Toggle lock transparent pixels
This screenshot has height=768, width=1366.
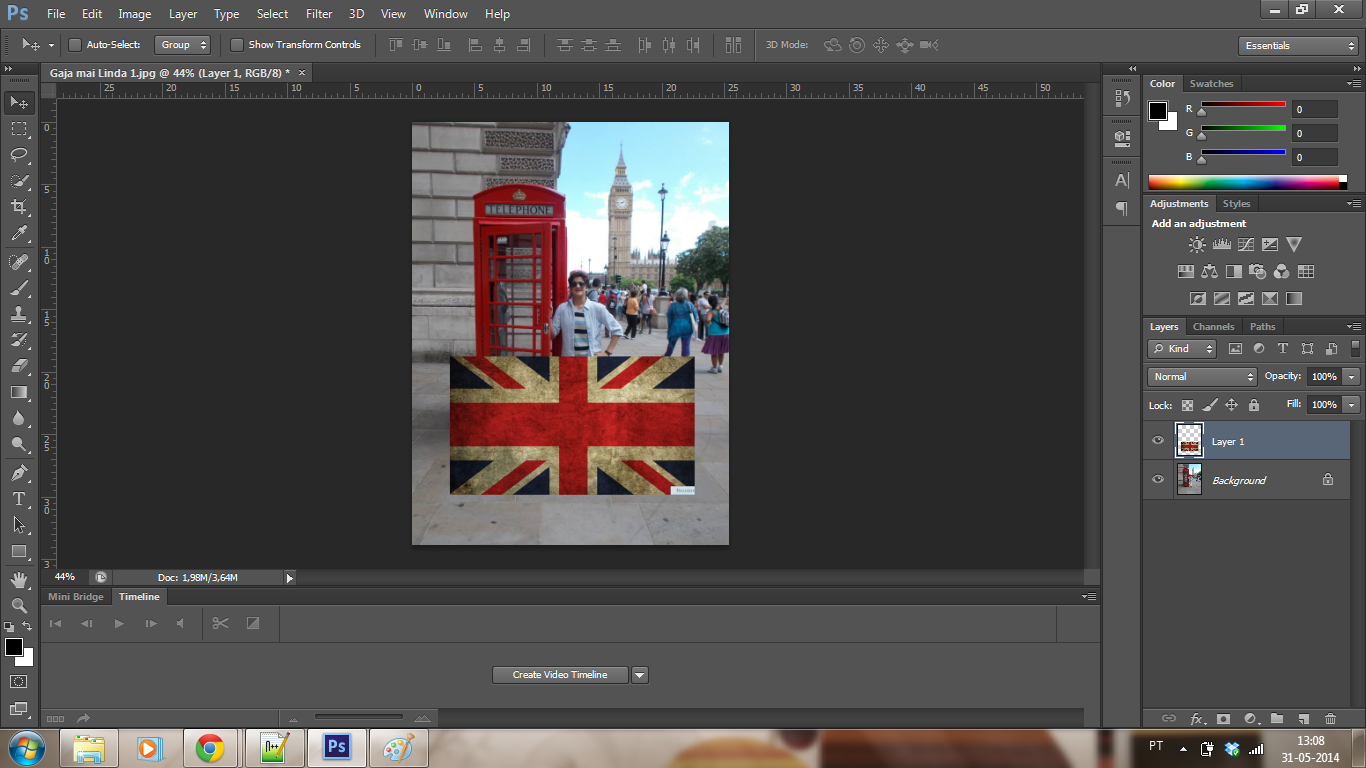click(1187, 405)
